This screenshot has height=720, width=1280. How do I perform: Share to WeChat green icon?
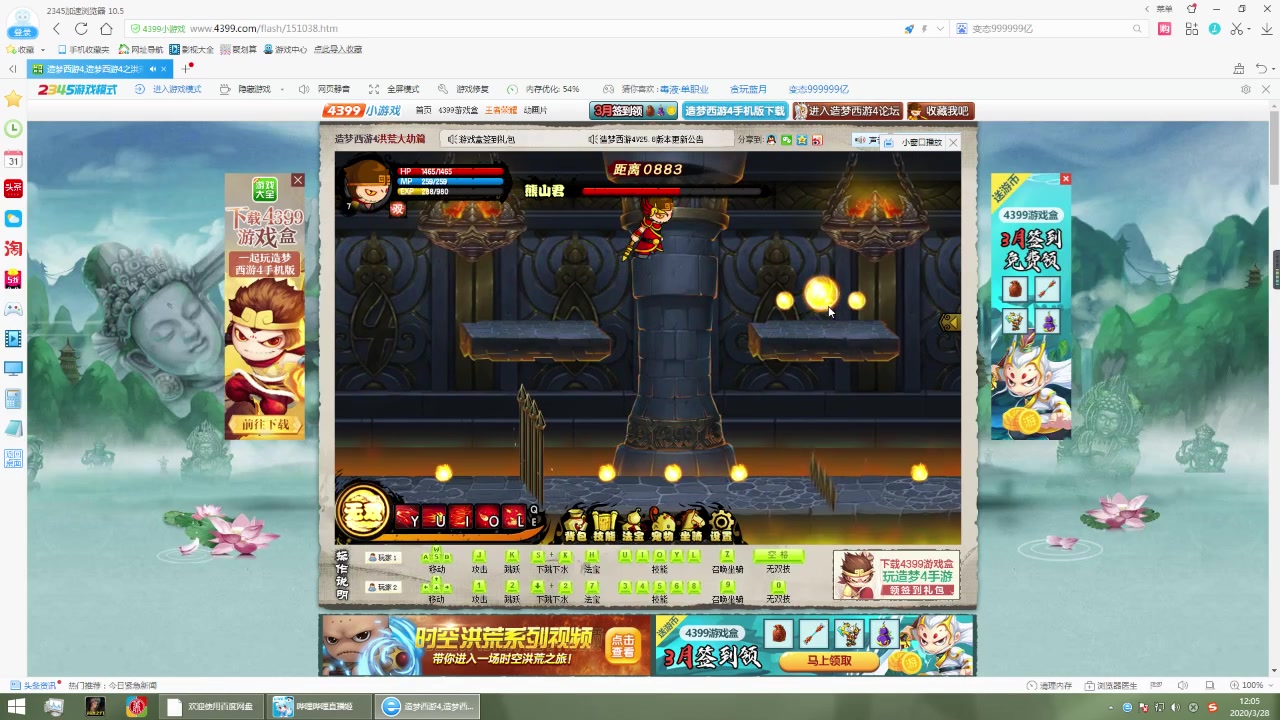786,140
